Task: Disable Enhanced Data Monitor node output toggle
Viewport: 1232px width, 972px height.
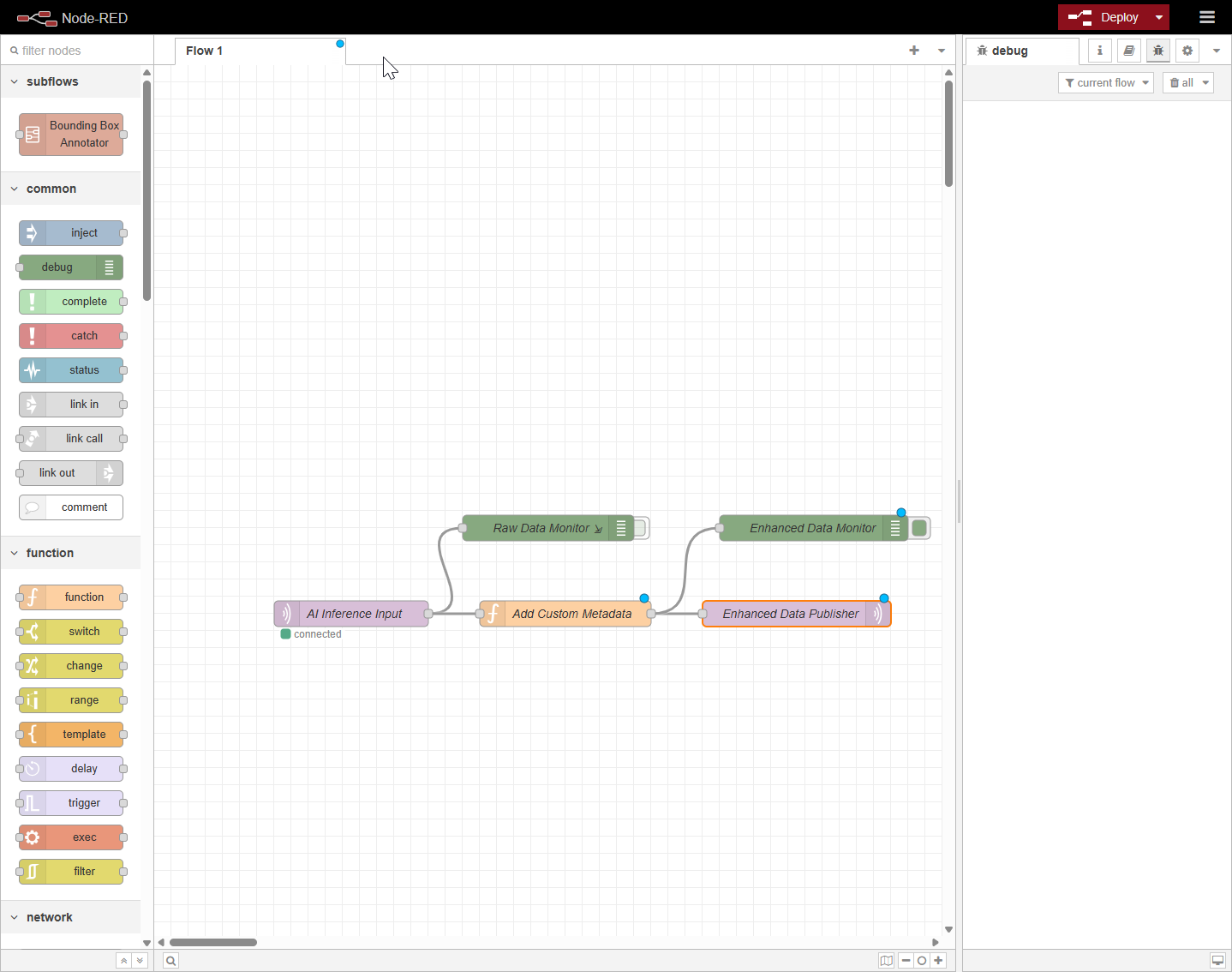Action: click(x=919, y=528)
